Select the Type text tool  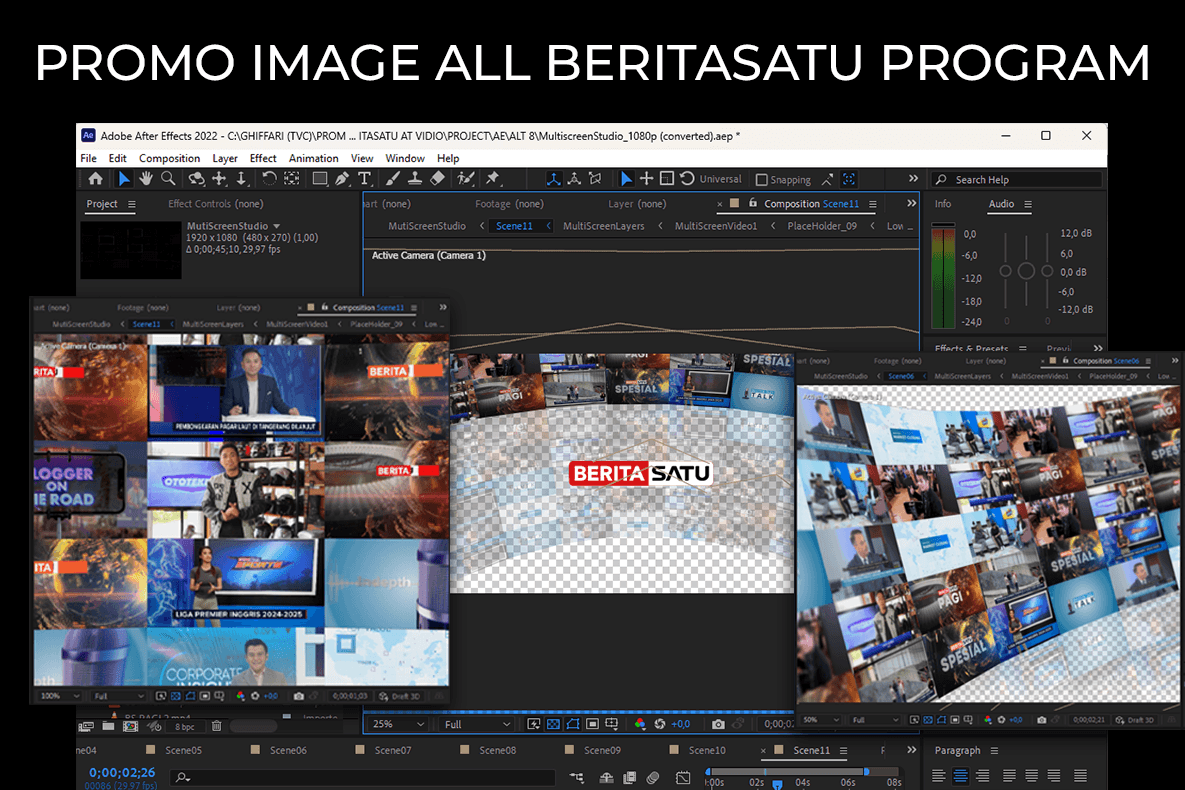[364, 179]
